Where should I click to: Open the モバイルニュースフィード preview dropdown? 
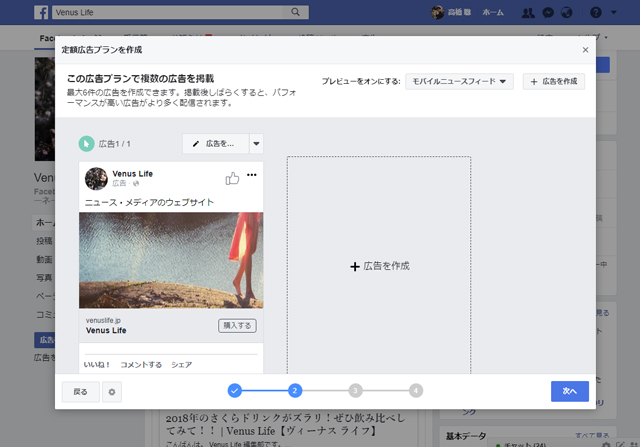pos(459,81)
